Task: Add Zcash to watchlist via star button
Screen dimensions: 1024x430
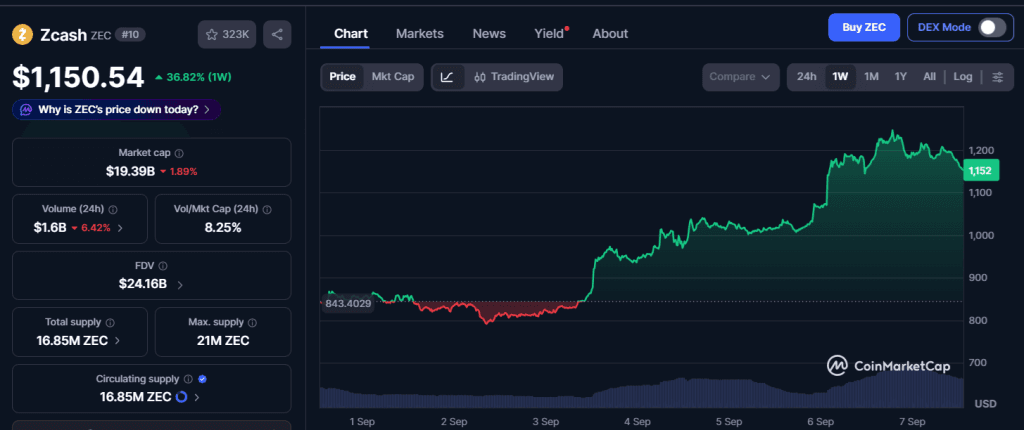Action: click(x=228, y=35)
